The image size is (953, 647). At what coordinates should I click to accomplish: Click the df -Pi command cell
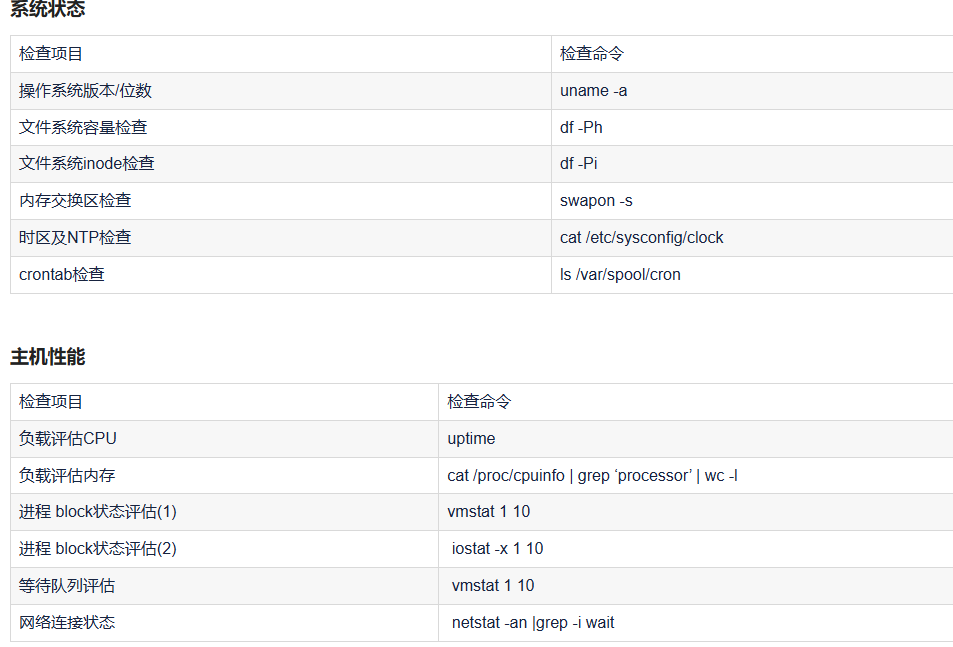click(x=579, y=164)
